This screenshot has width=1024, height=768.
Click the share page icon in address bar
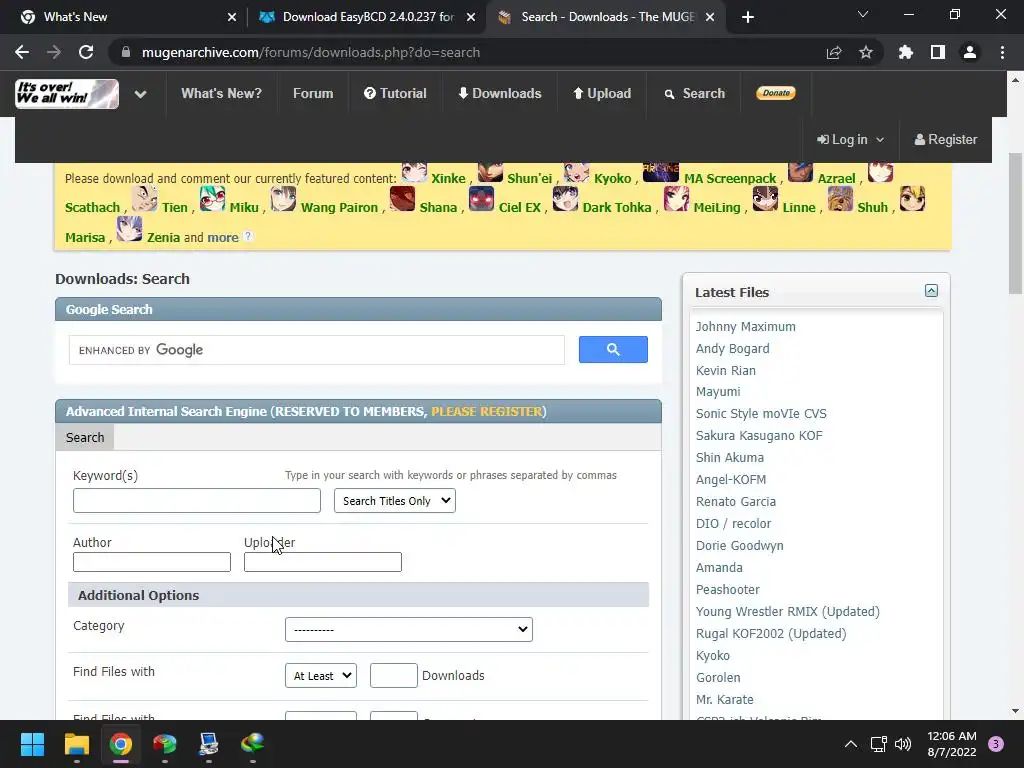[x=834, y=52]
